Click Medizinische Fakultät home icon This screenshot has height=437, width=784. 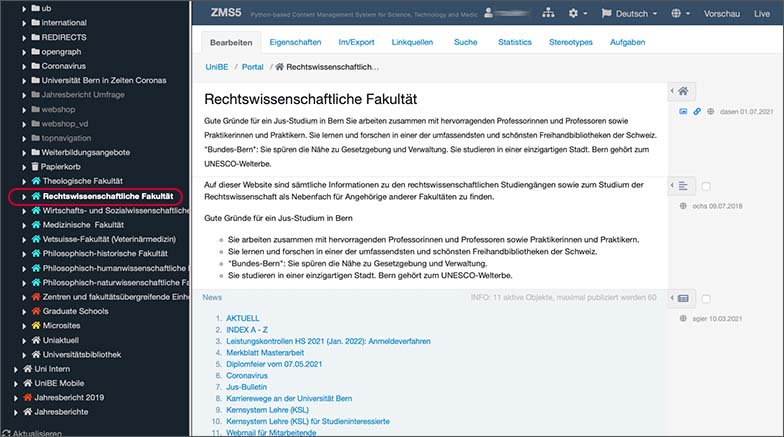(x=36, y=225)
